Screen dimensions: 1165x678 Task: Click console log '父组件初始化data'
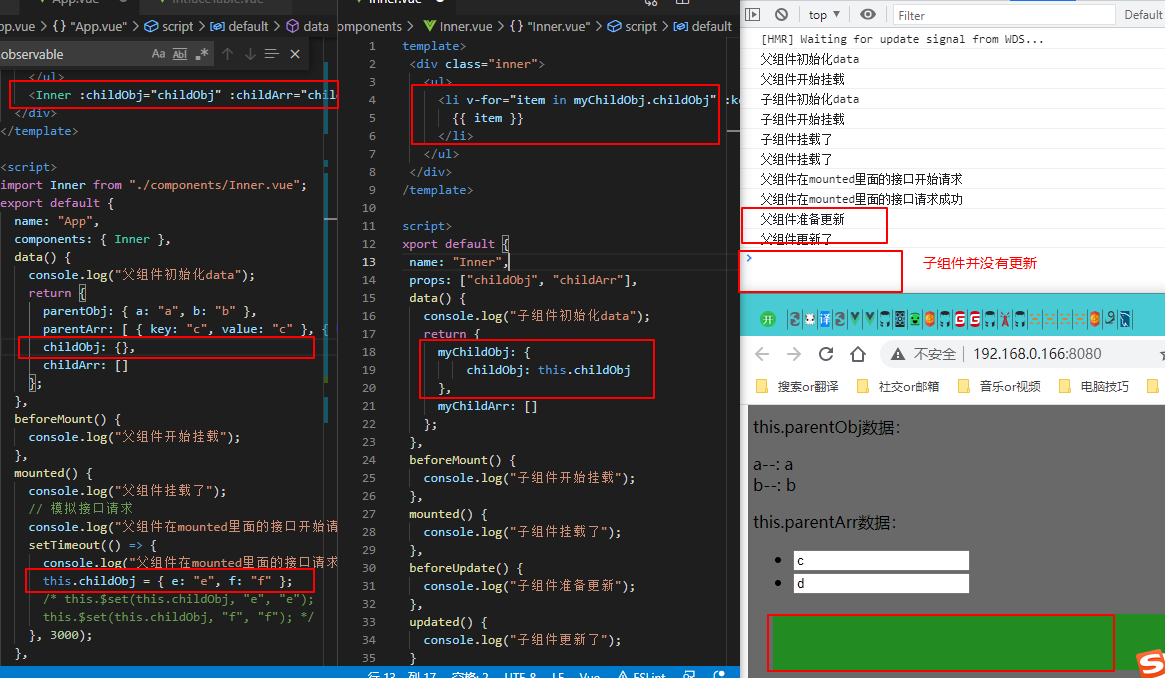(809, 59)
